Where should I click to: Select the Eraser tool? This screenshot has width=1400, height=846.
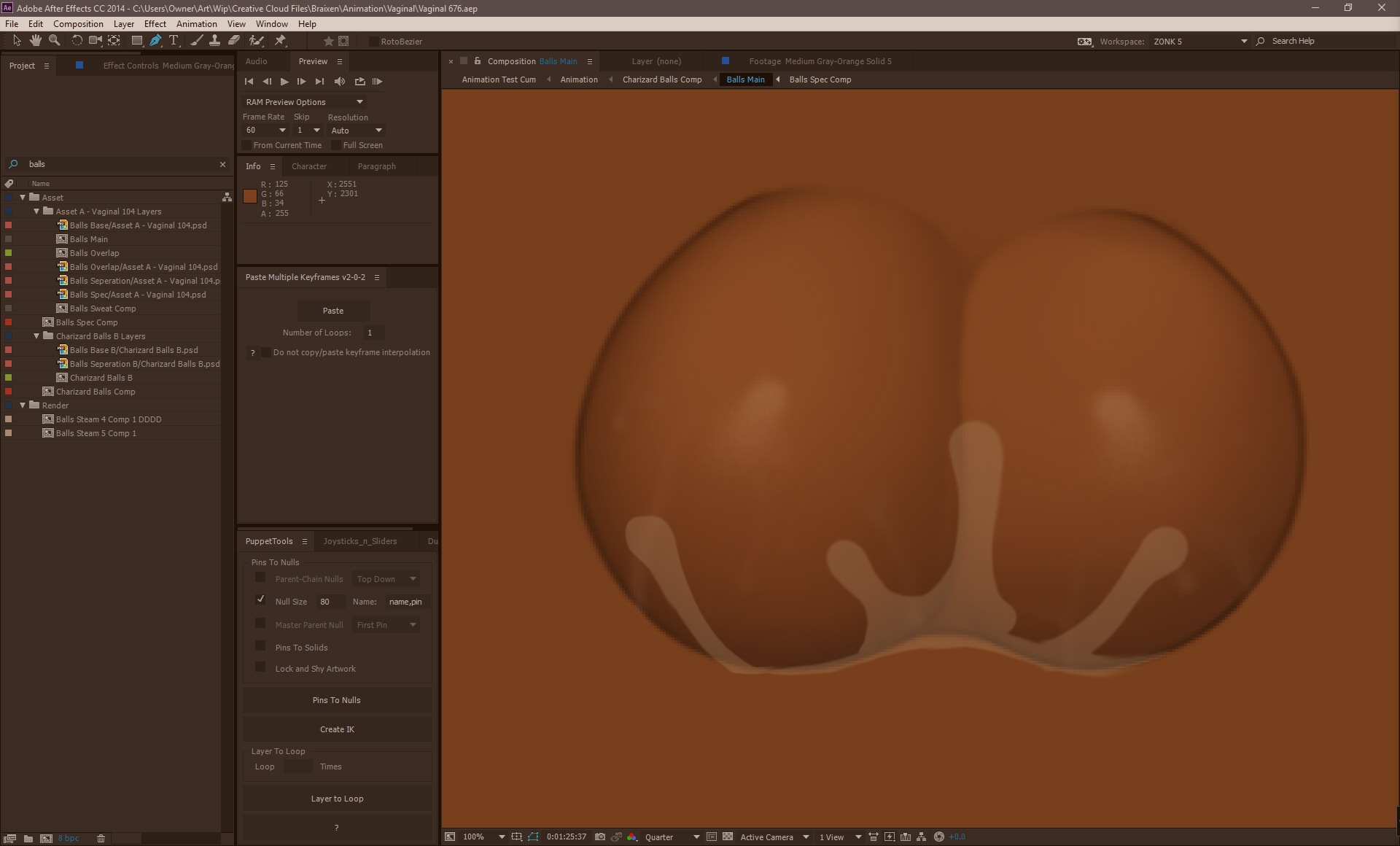[234, 41]
